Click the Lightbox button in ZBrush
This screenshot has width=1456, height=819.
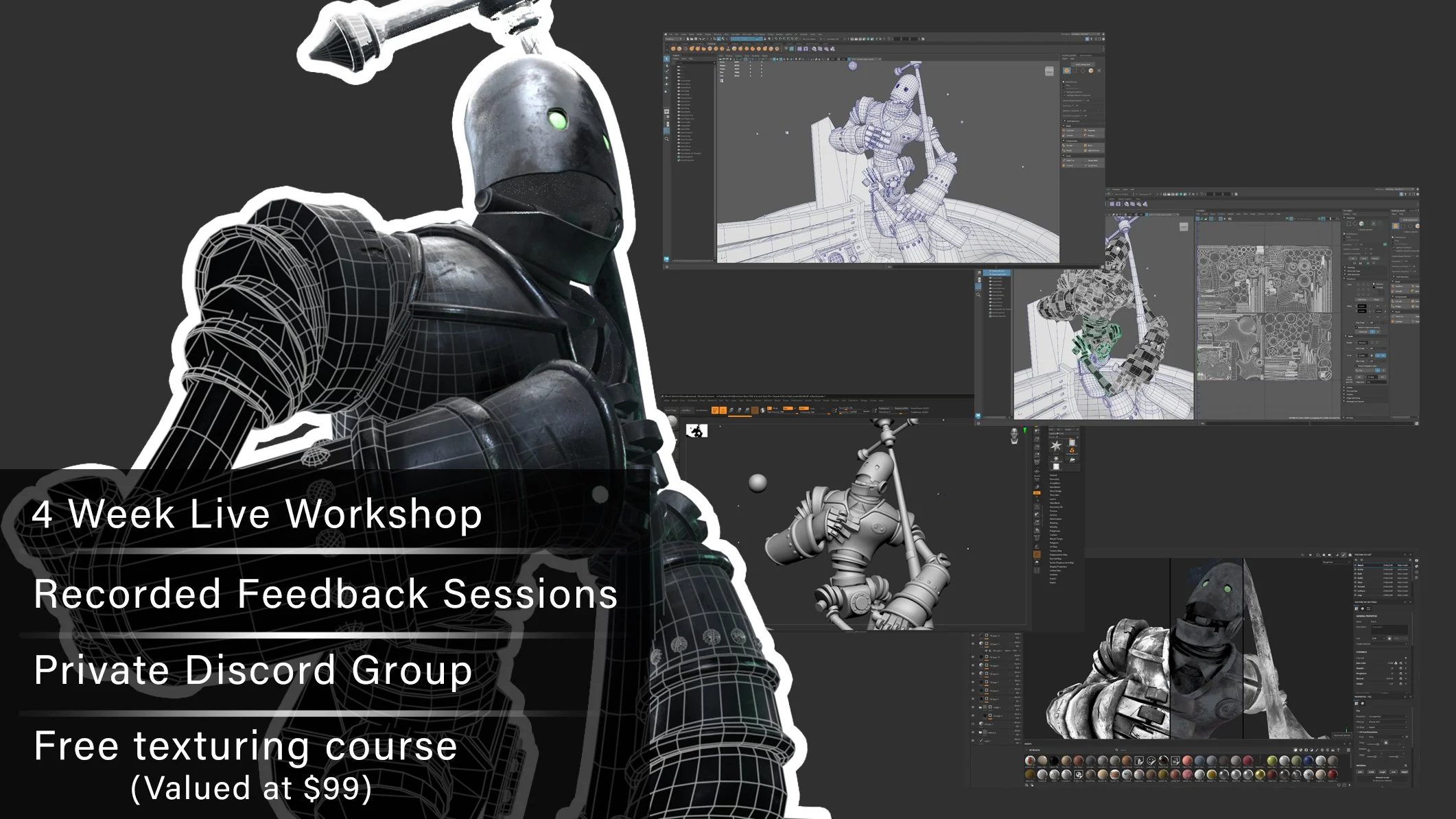686,410
